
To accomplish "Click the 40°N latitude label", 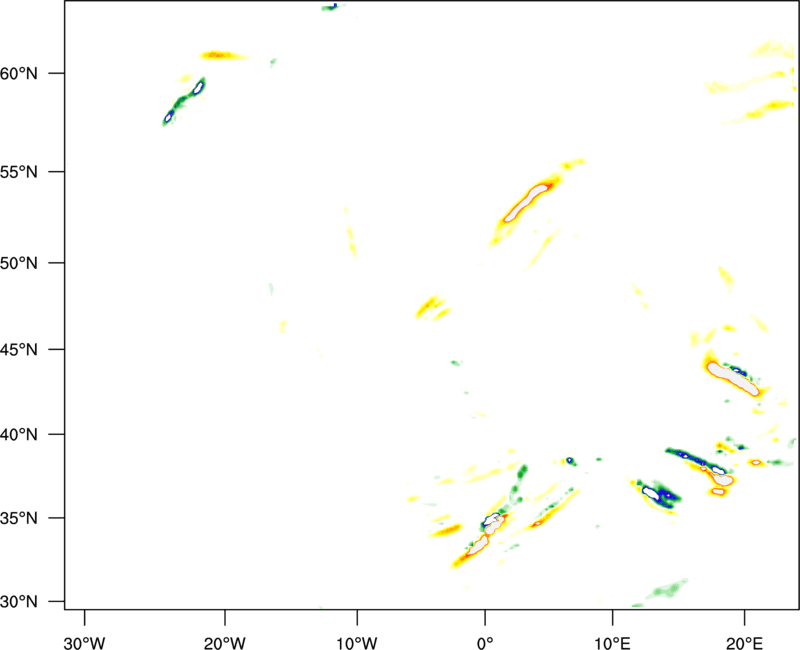I will pyautogui.click(x=19, y=435).
